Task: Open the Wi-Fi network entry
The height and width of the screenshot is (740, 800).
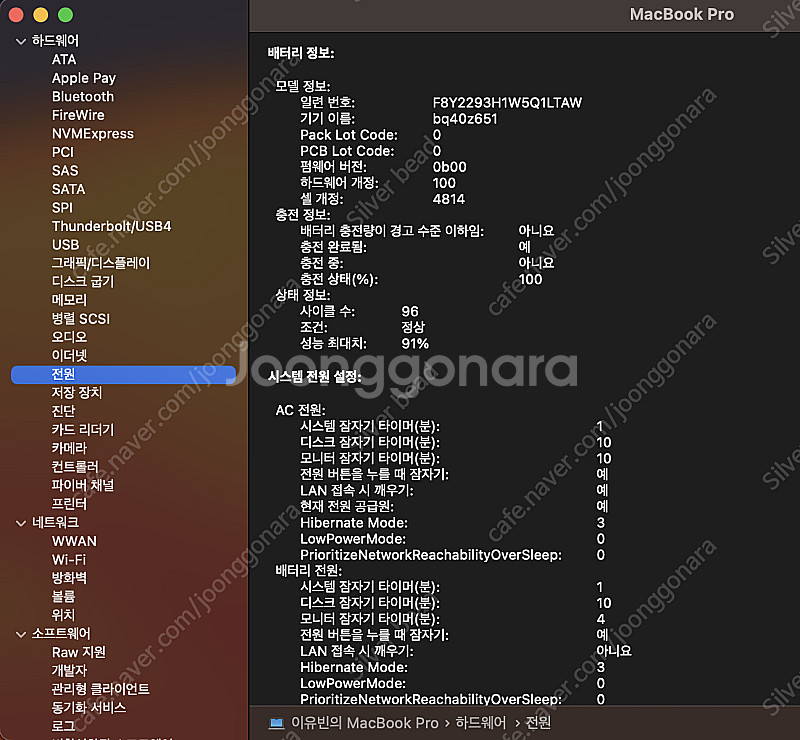Action: click(x=69, y=560)
